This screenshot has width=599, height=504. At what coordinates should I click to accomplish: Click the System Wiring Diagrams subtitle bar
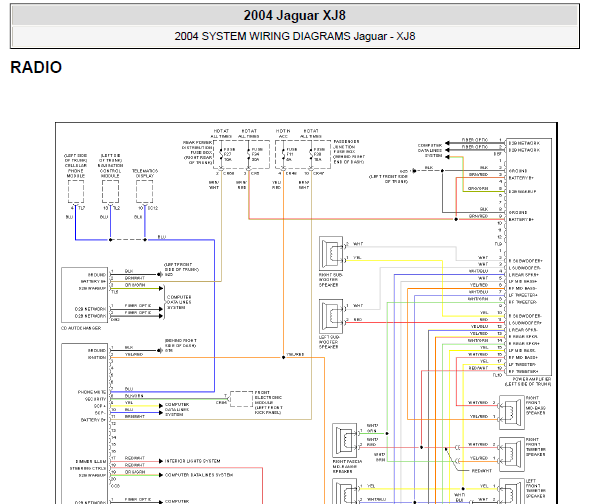click(295, 36)
